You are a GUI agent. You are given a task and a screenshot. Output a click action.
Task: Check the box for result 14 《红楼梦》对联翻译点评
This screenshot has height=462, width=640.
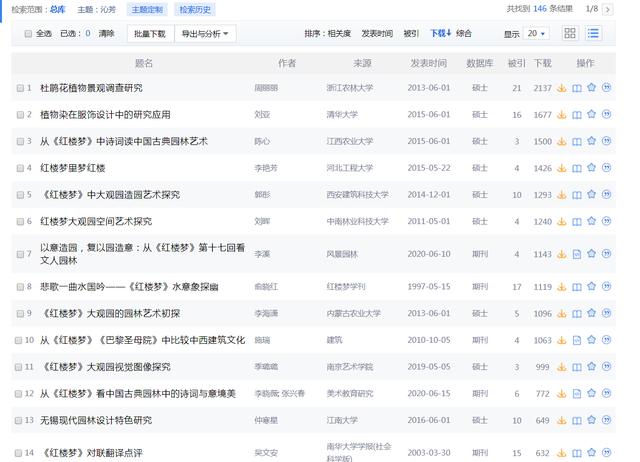click(x=18, y=453)
